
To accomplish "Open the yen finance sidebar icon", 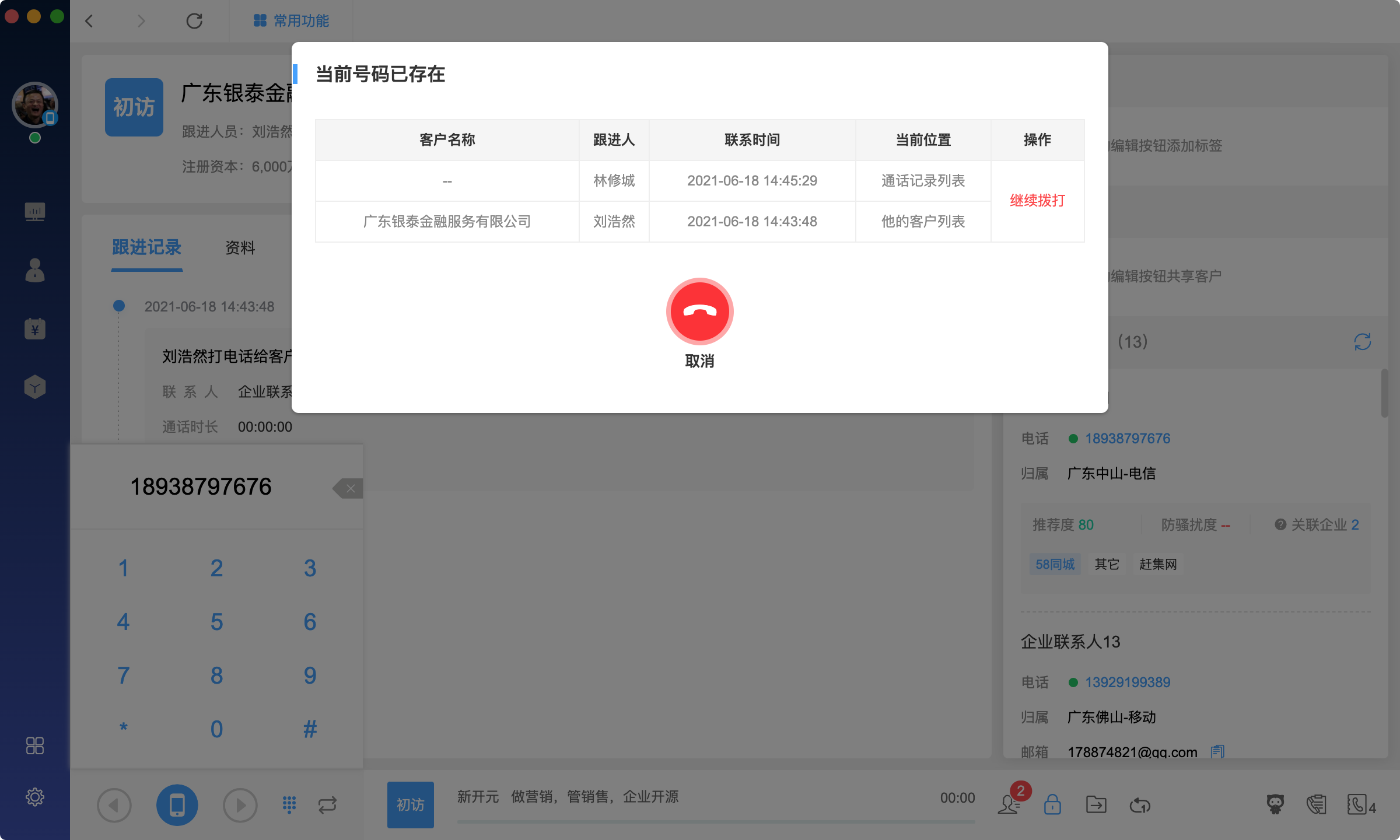I will pos(35,328).
